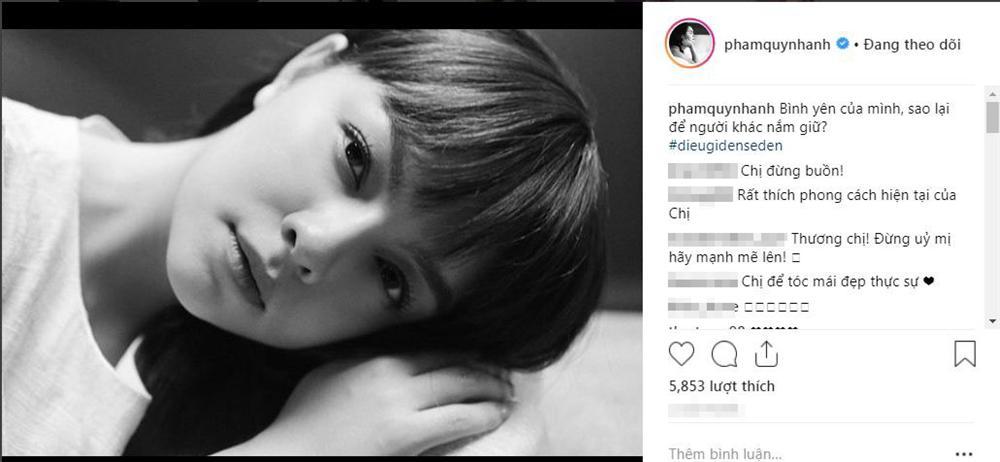Open the more options three-dot menu
Image resolution: width=1000 pixels, height=462 pixels.
(x=964, y=454)
